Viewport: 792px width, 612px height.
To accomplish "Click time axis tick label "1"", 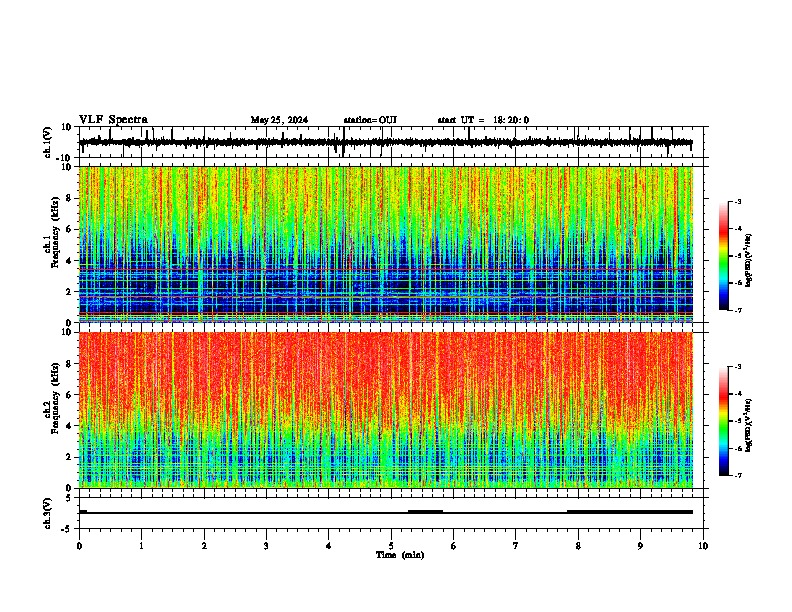I will [x=141, y=546].
